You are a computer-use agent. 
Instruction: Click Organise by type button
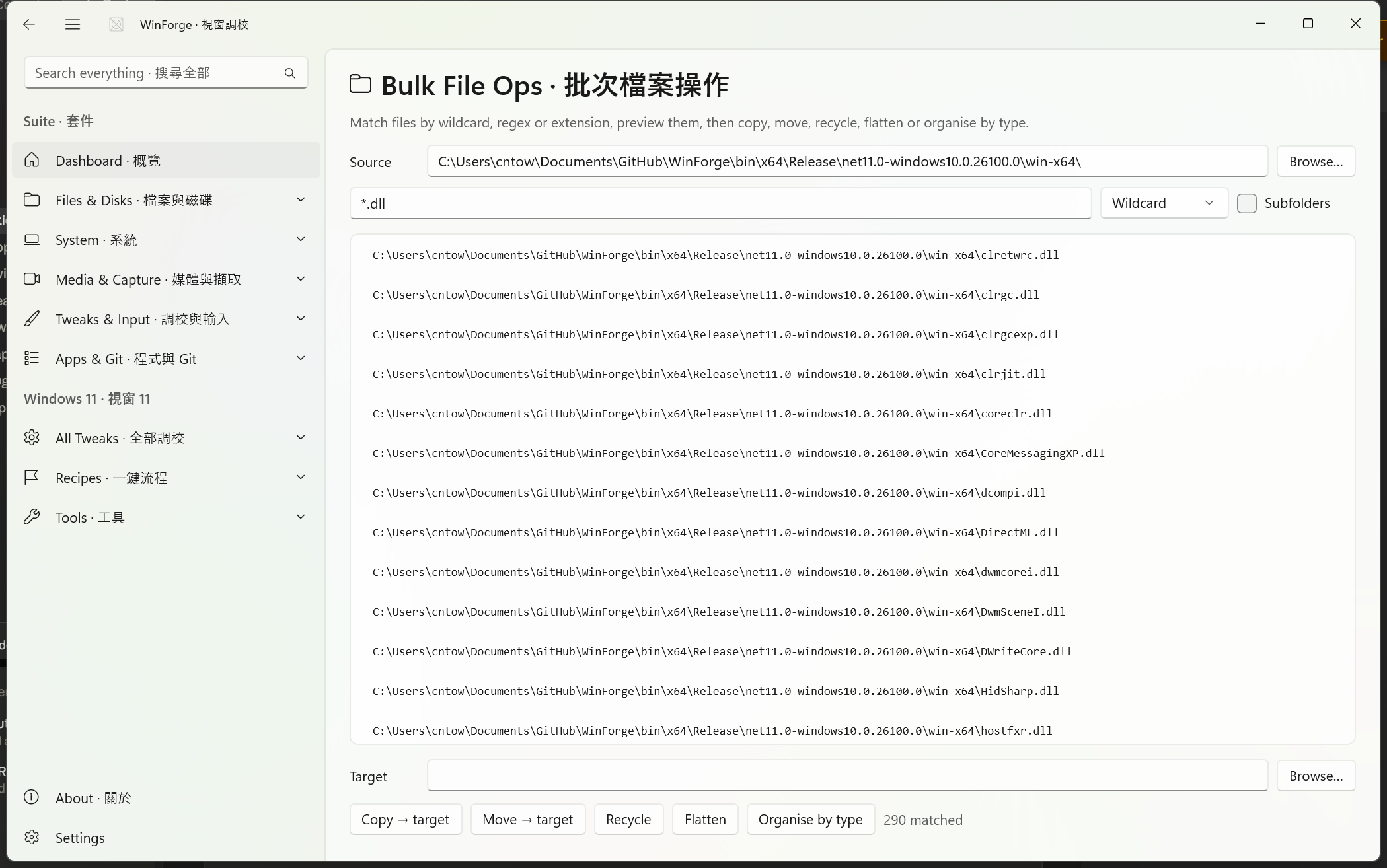coord(810,819)
